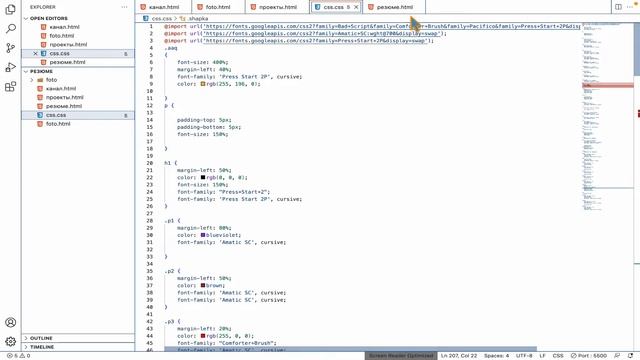
Task: Click LF line ending in status bar
Action: tap(542, 356)
